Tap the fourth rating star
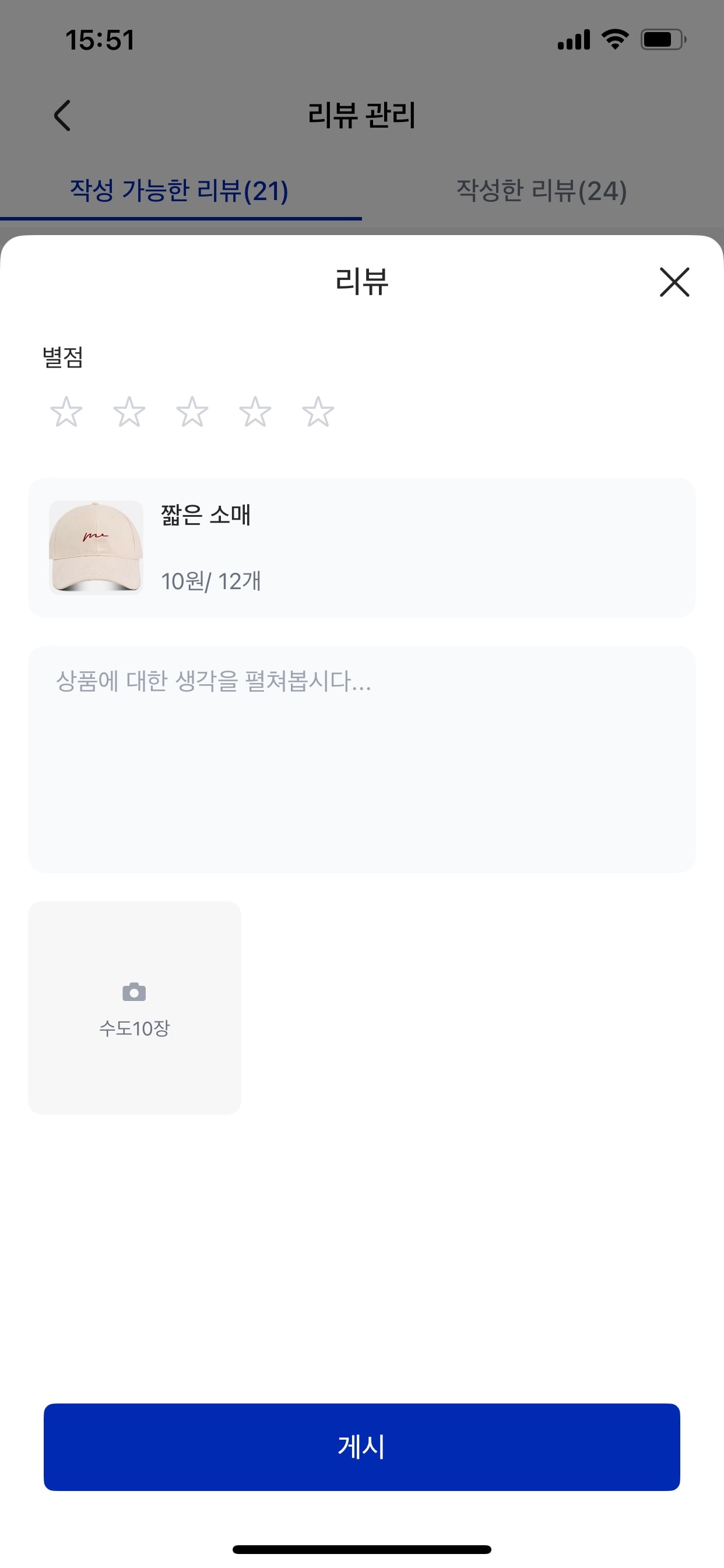This screenshot has width=724, height=1568. 255,412
